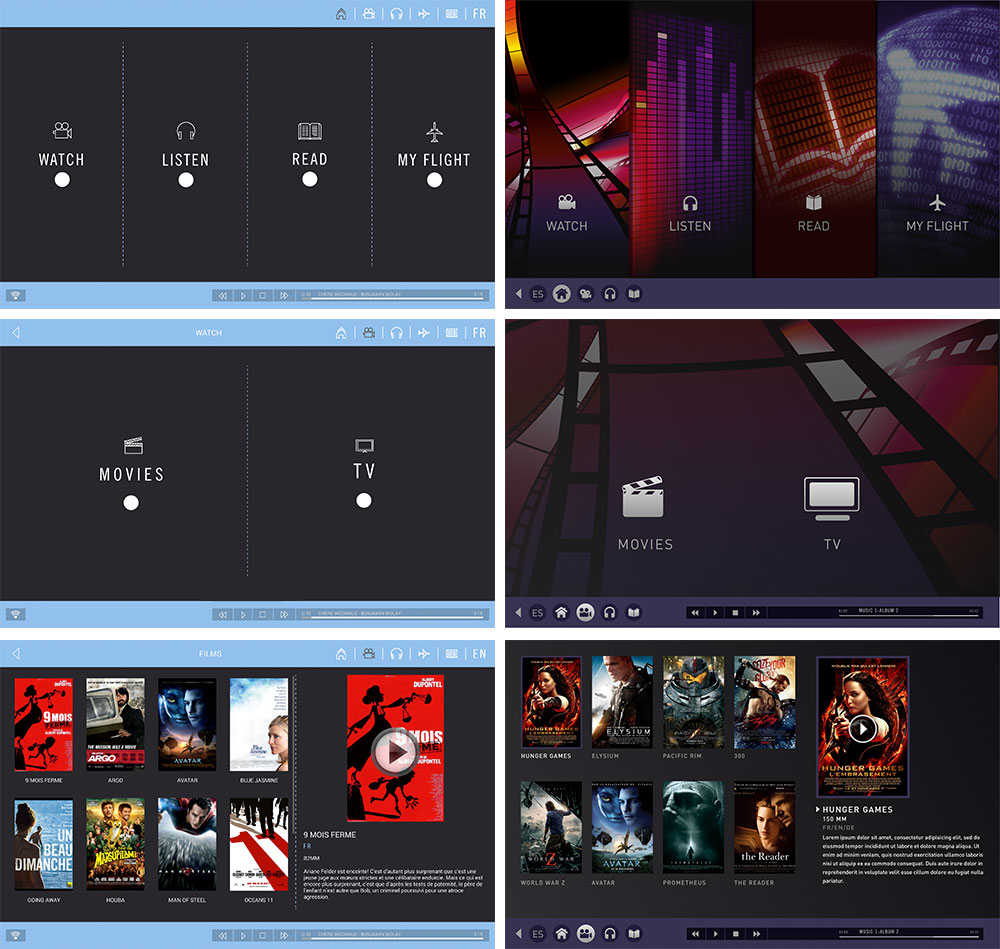Click the book icon on the red READ panel
The image size is (1000, 949).
[x=813, y=203]
